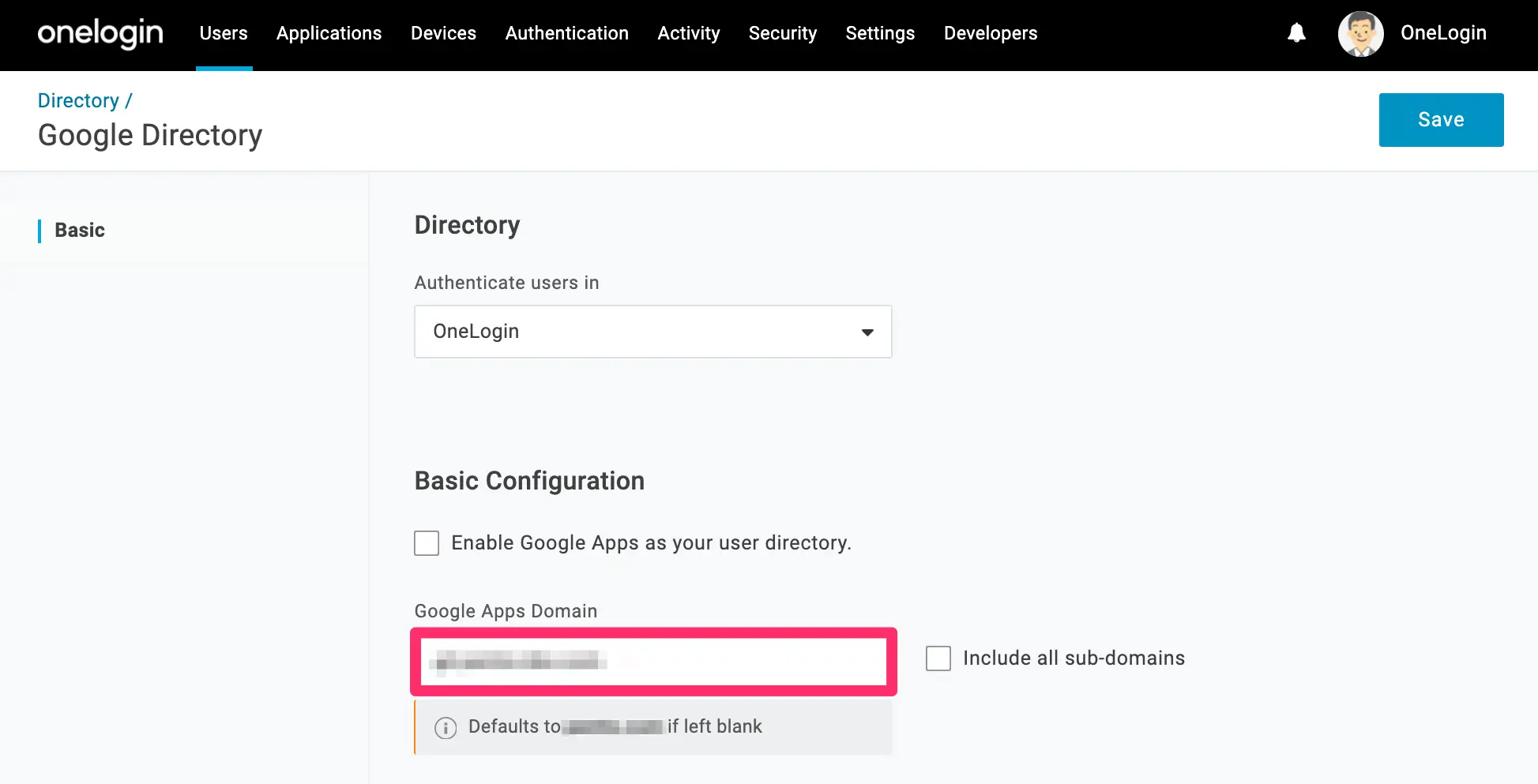Click the notification bell icon

(x=1296, y=33)
